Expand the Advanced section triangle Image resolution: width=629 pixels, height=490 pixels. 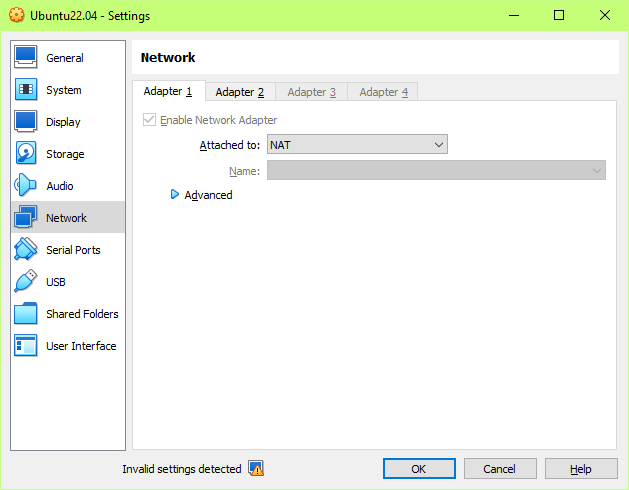click(174, 195)
